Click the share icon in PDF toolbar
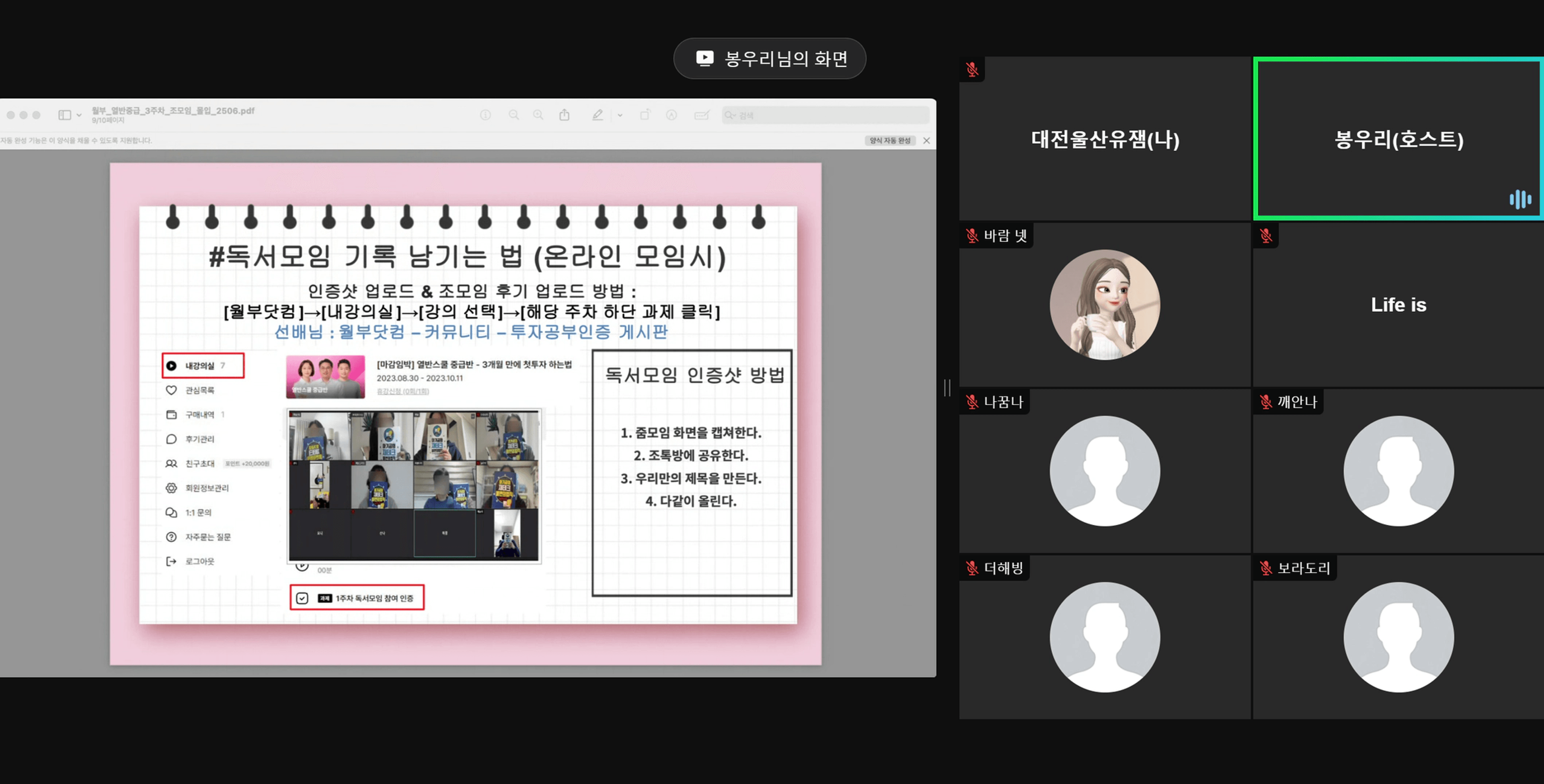 click(x=564, y=115)
